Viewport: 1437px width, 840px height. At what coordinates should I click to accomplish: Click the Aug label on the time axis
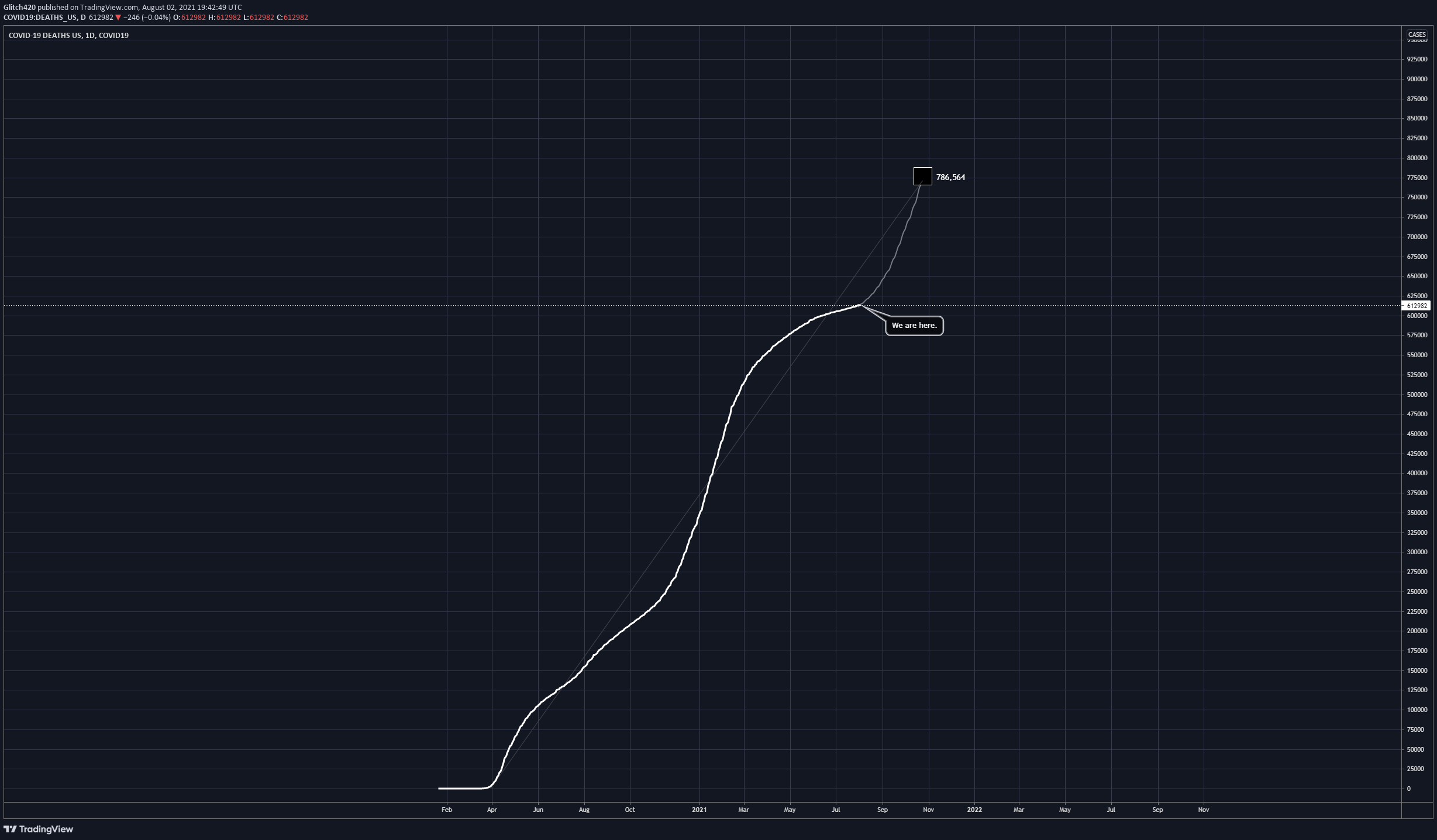(584, 810)
